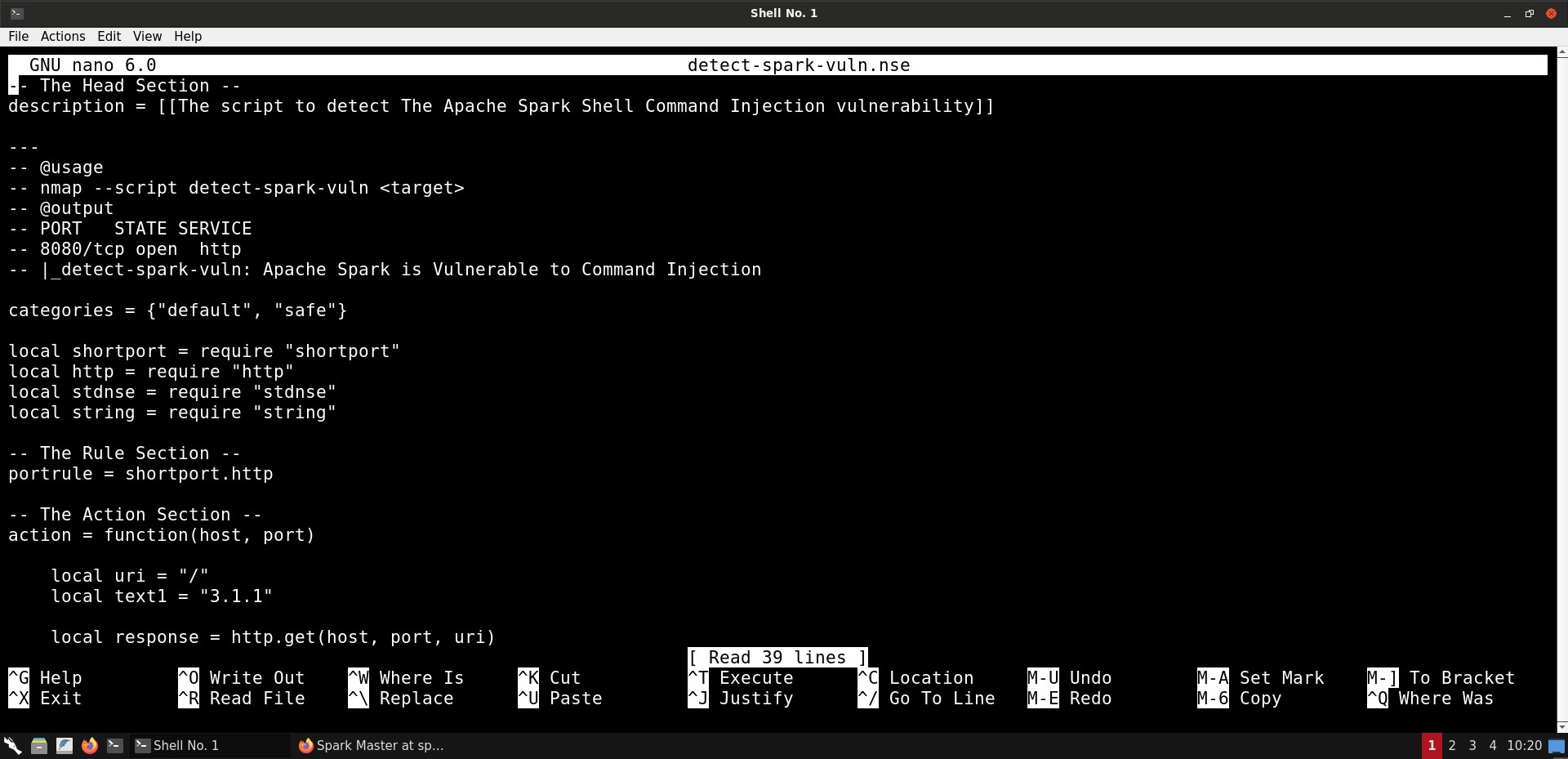Open the Actions menu

coord(63,37)
